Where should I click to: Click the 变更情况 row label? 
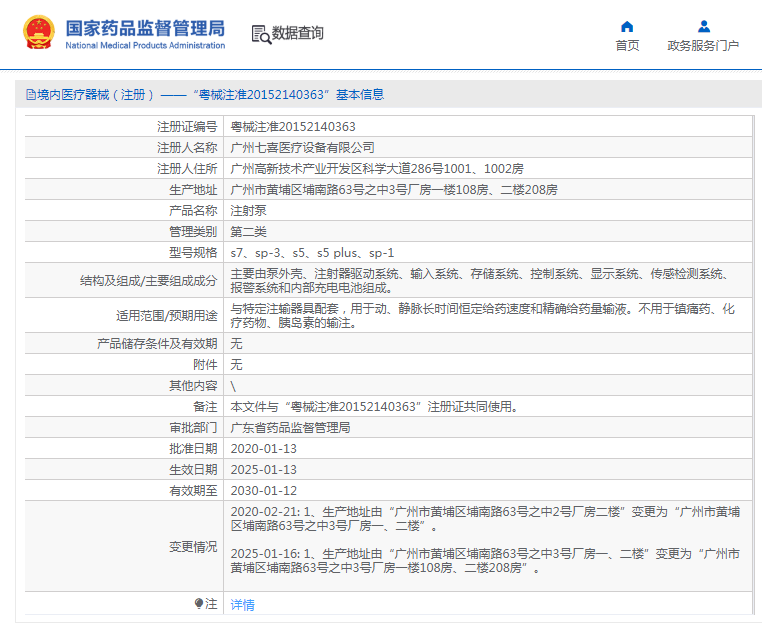click(193, 547)
